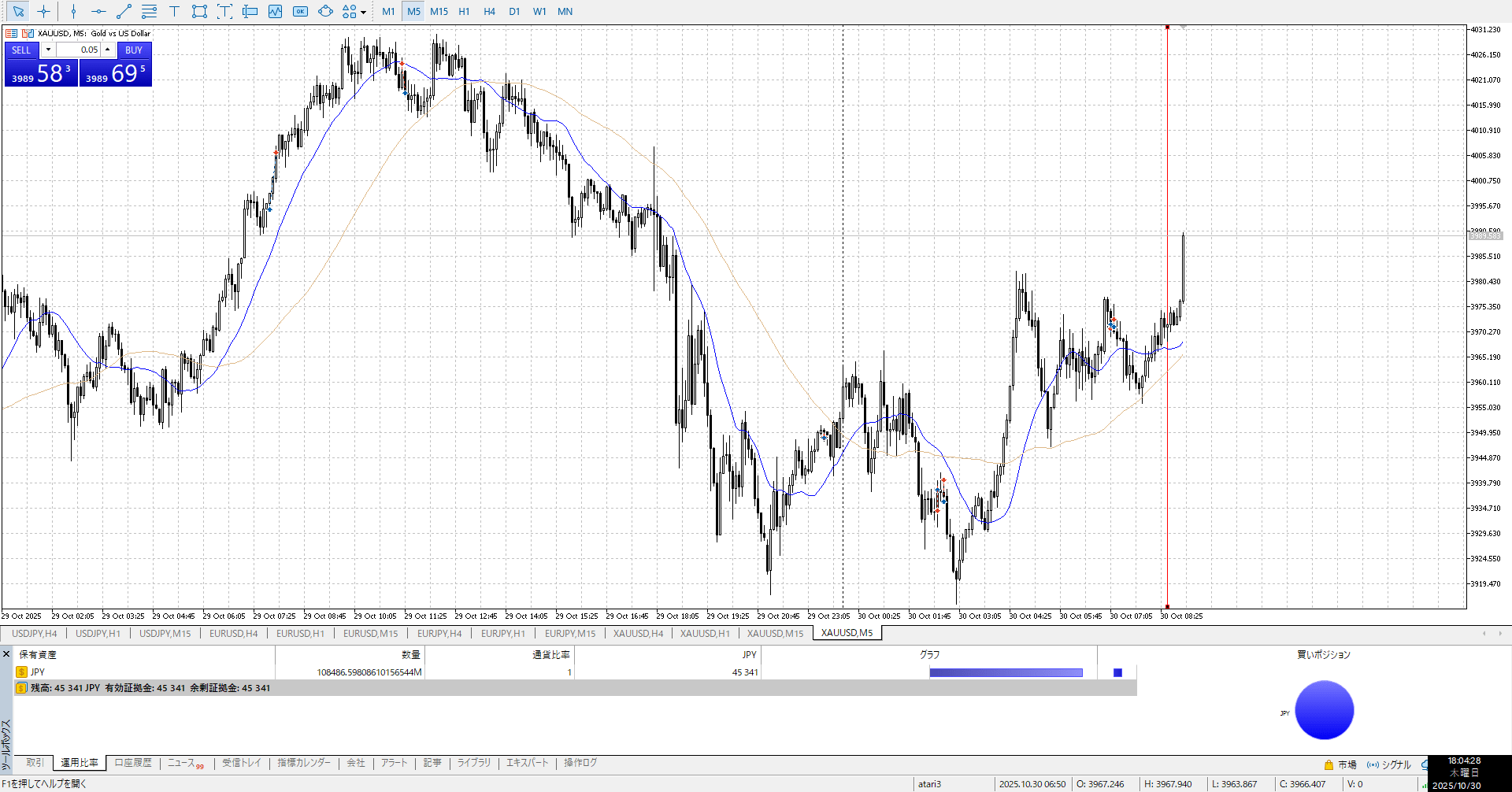Switch chart timeframe to H4
The height and width of the screenshot is (792, 1512).
tap(489, 11)
